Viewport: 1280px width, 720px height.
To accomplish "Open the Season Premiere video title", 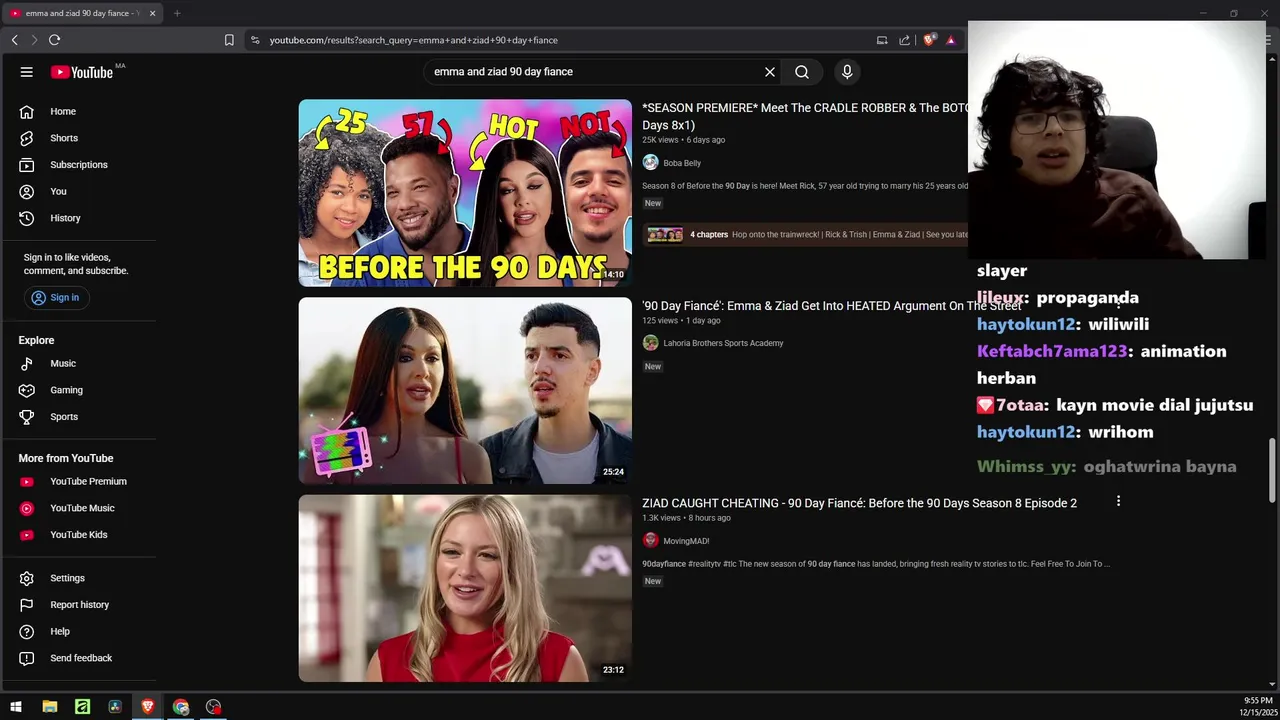I will coord(805,116).
